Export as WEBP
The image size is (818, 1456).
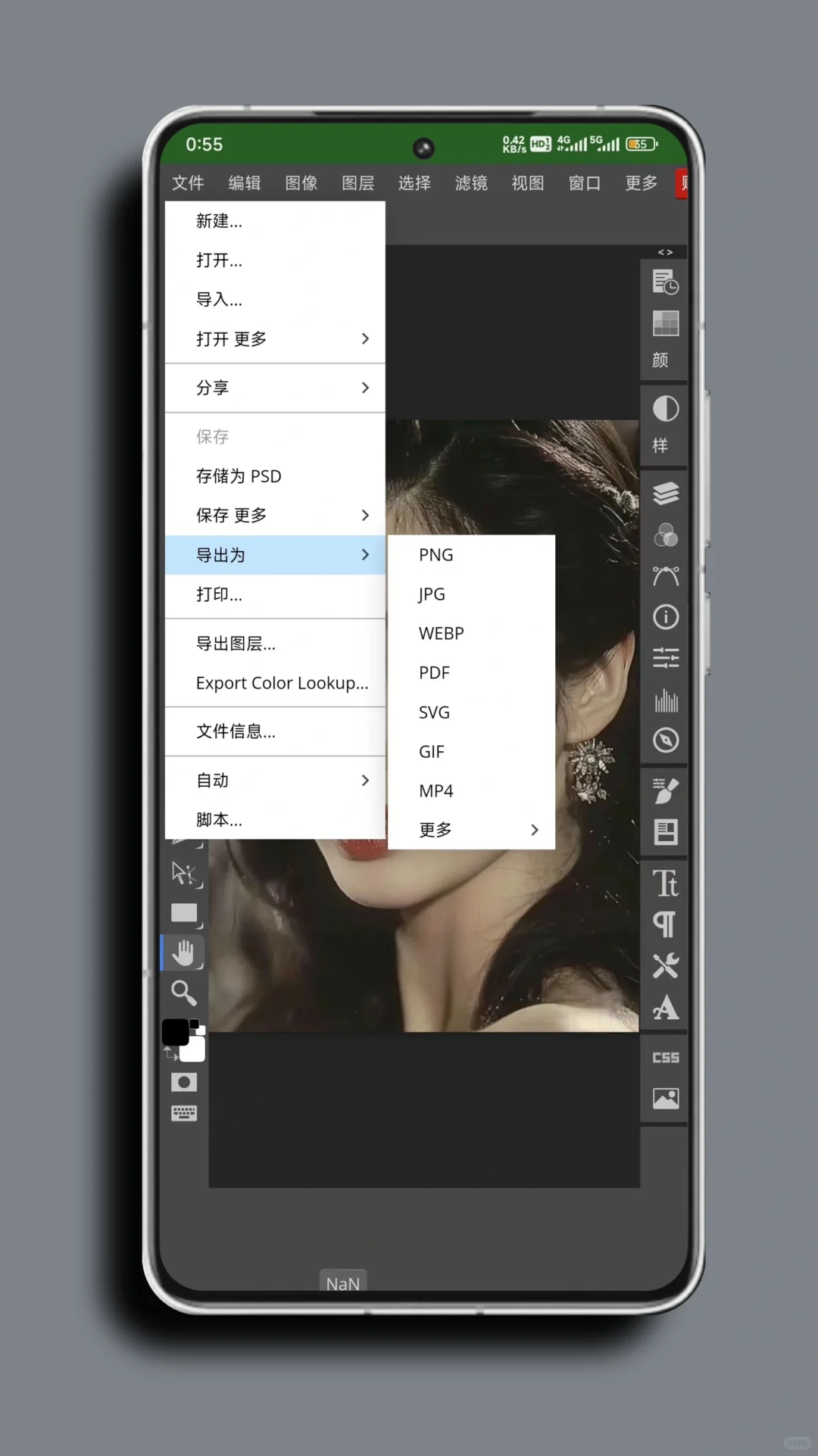[x=471, y=634]
